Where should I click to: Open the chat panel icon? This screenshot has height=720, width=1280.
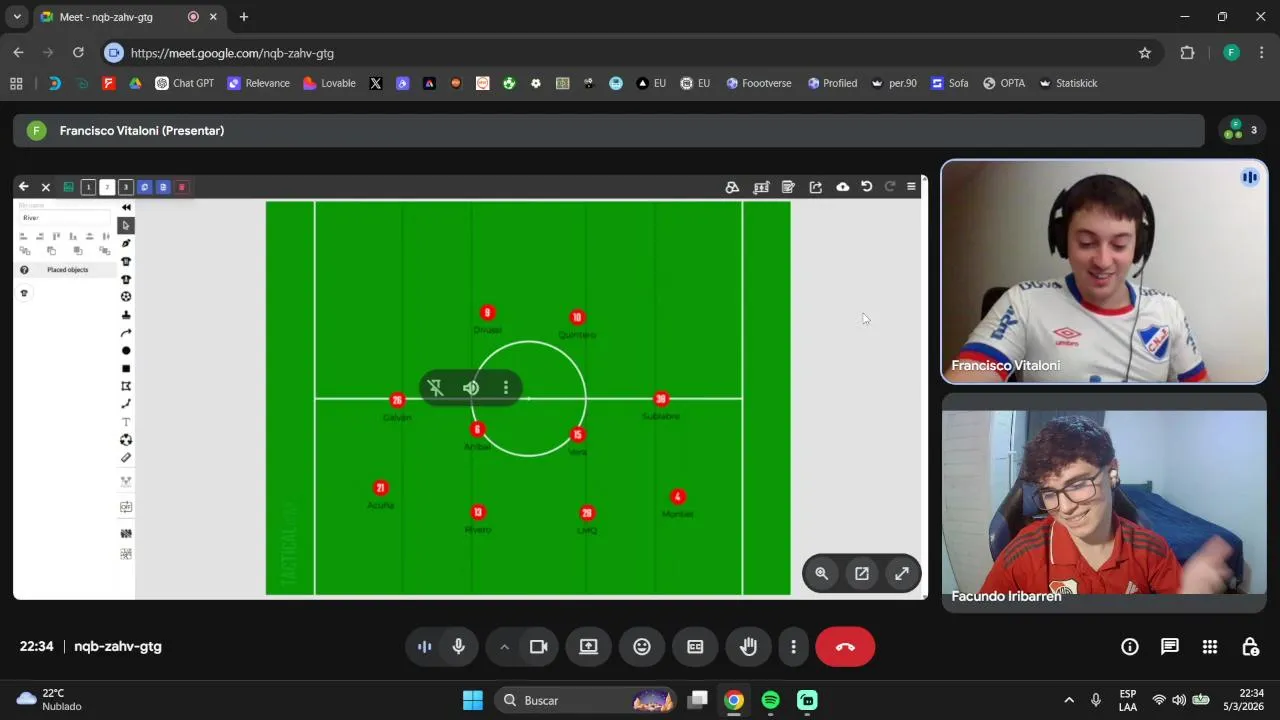click(x=1170, y=647)
